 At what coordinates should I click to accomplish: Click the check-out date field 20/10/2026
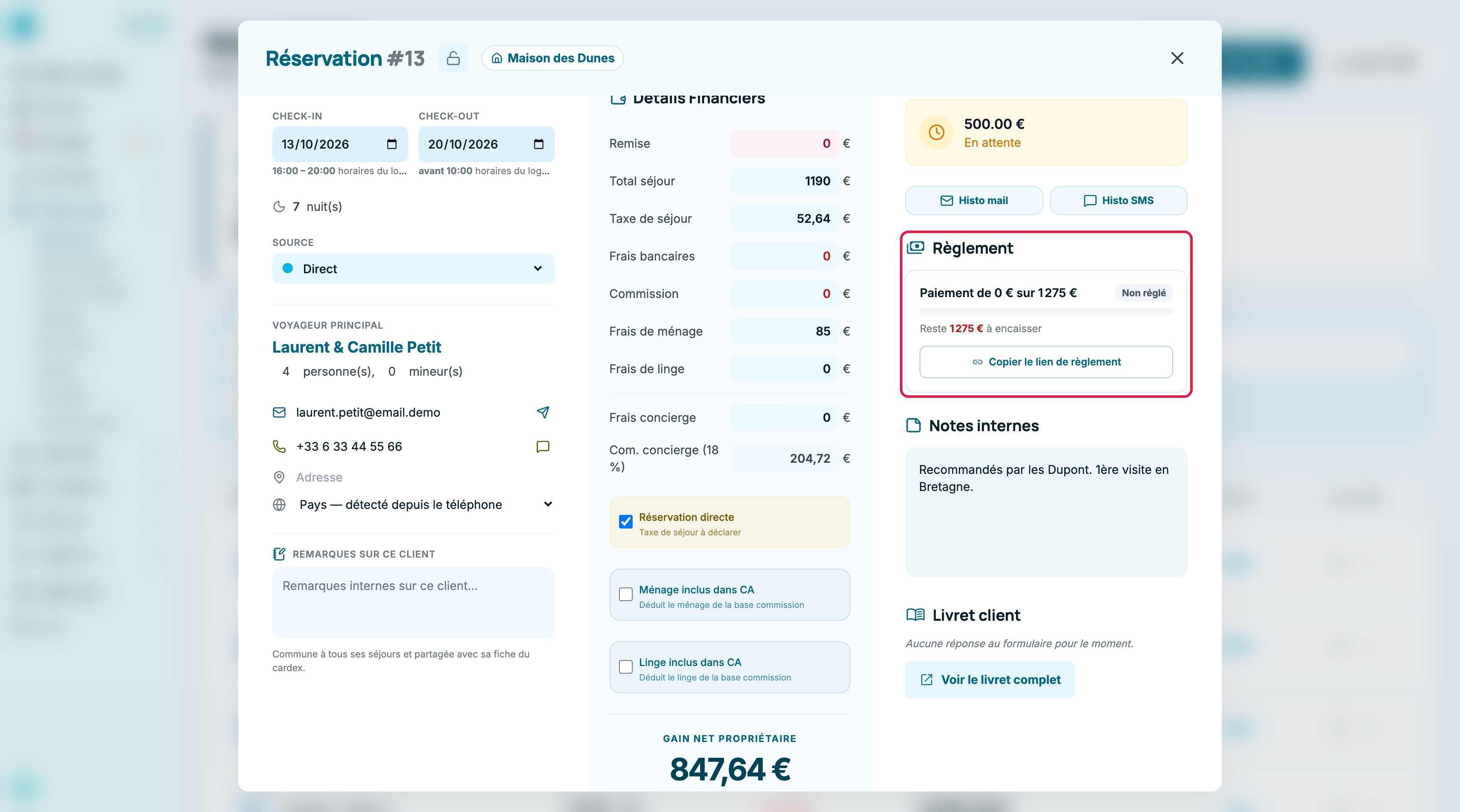[486, 144]
